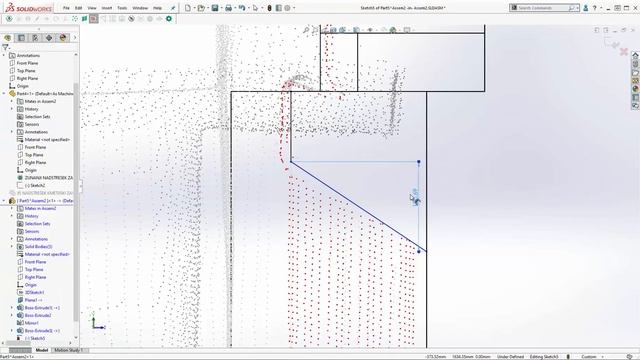Open the Edit menu
Screen dimensions: 640x360
(x=78, y=8)
